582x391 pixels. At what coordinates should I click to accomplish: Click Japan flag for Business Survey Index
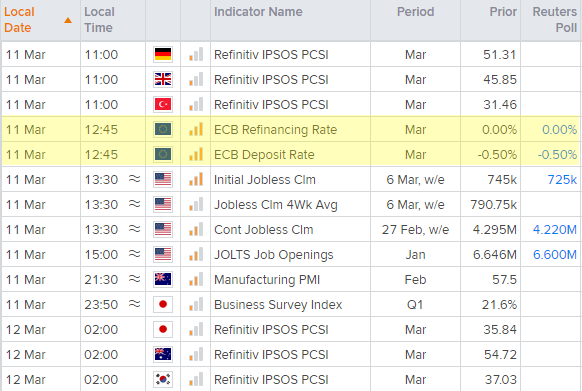point(163,304)
